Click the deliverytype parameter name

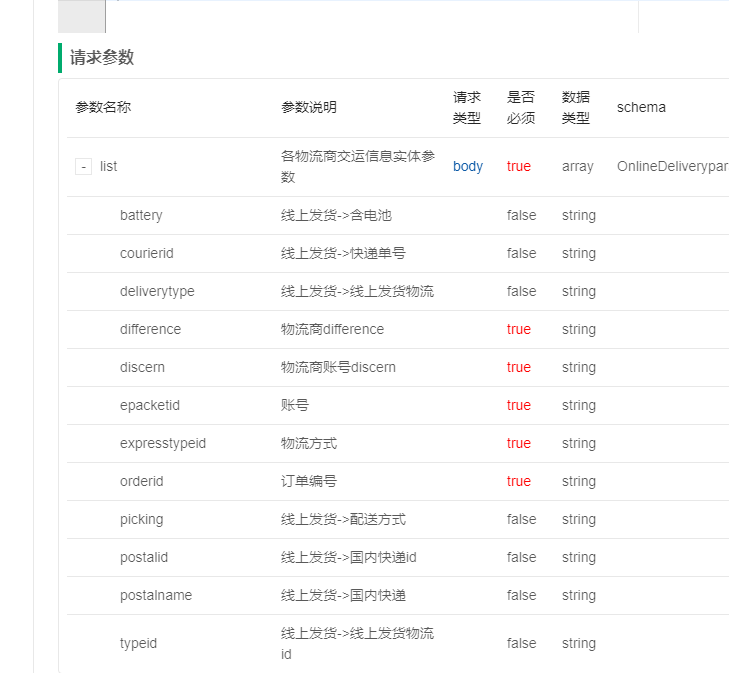[157, 292]
